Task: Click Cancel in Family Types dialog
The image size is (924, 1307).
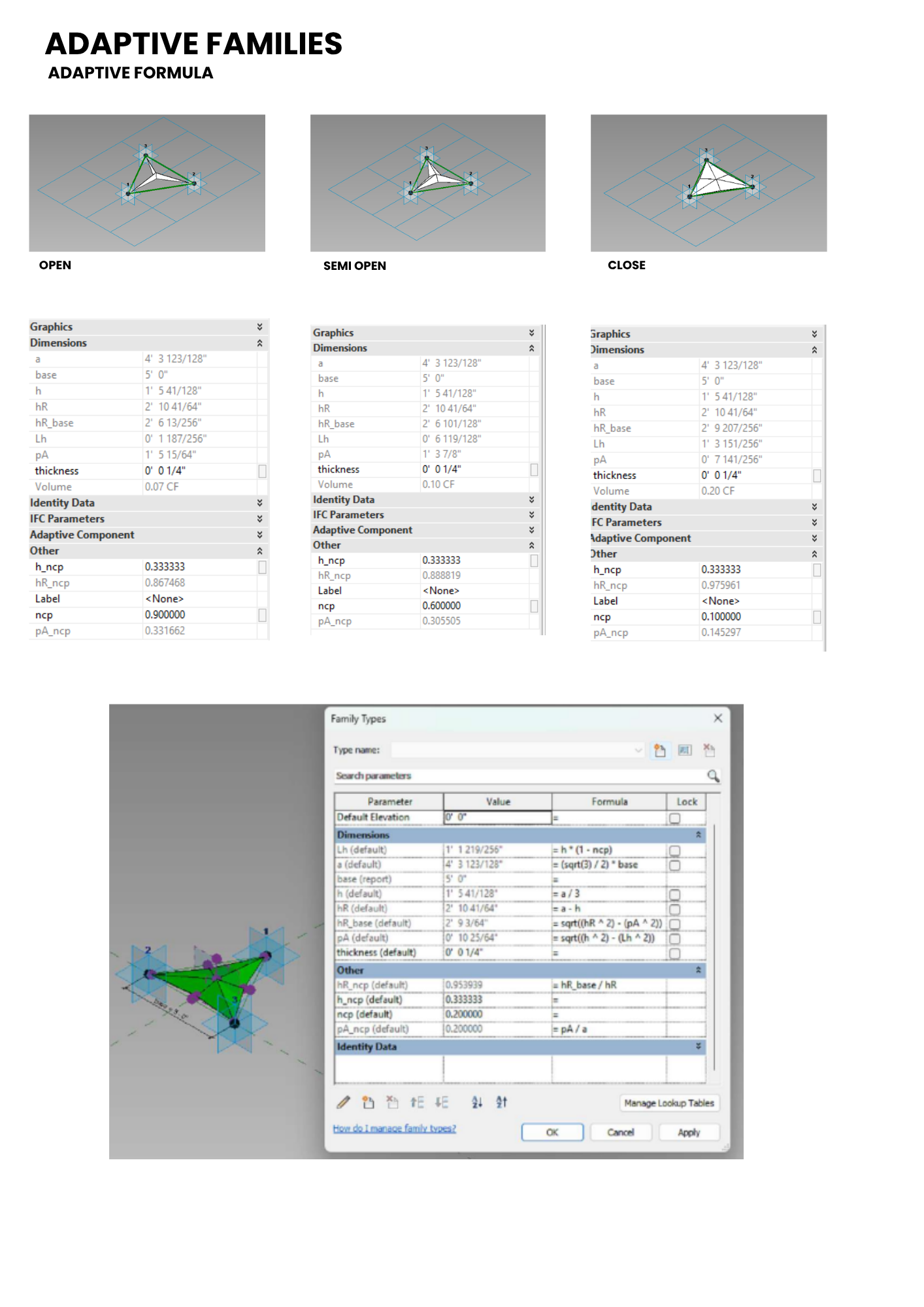Action: click(x=620, y=1133)
